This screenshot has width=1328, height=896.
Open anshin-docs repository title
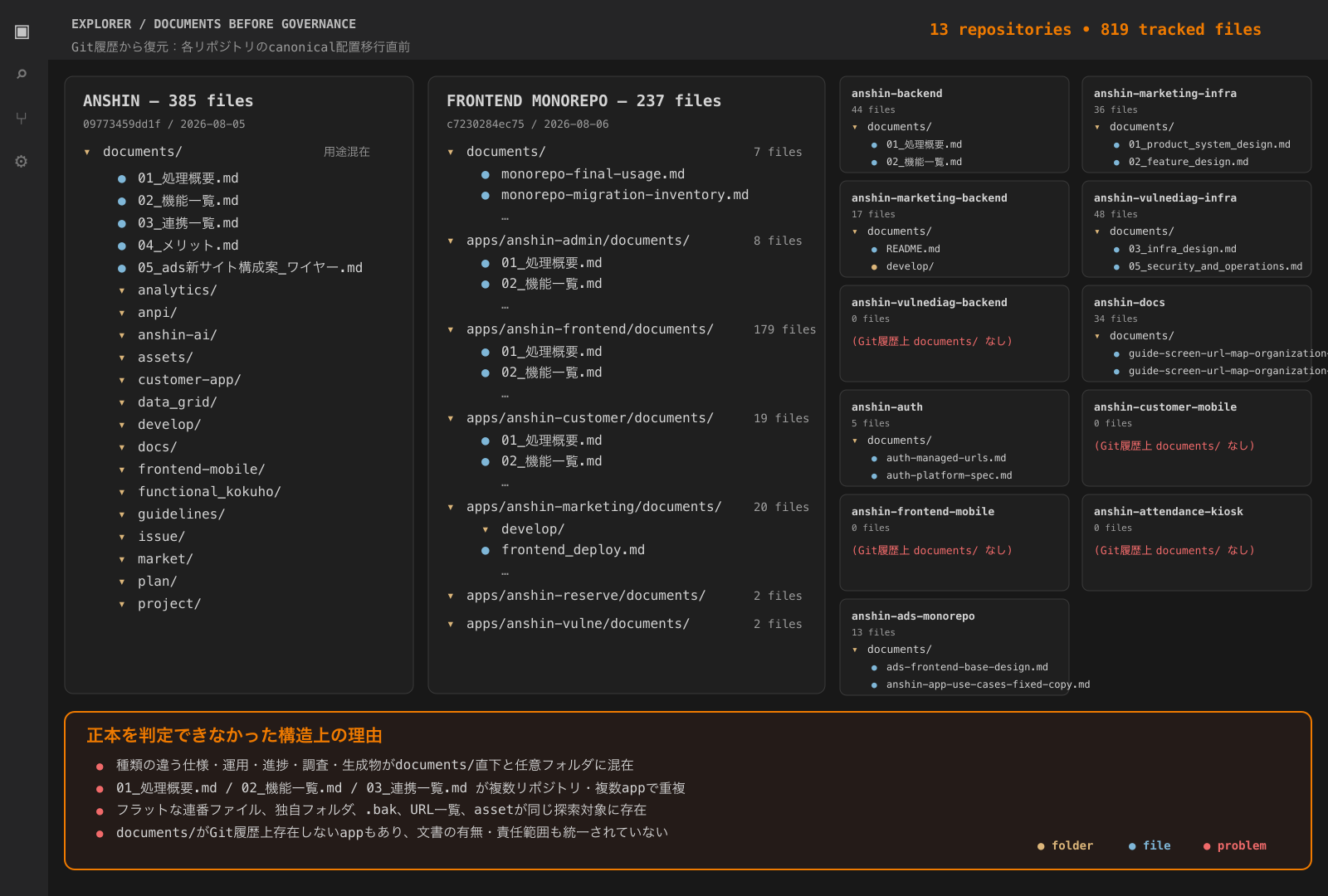[1129, 303]
